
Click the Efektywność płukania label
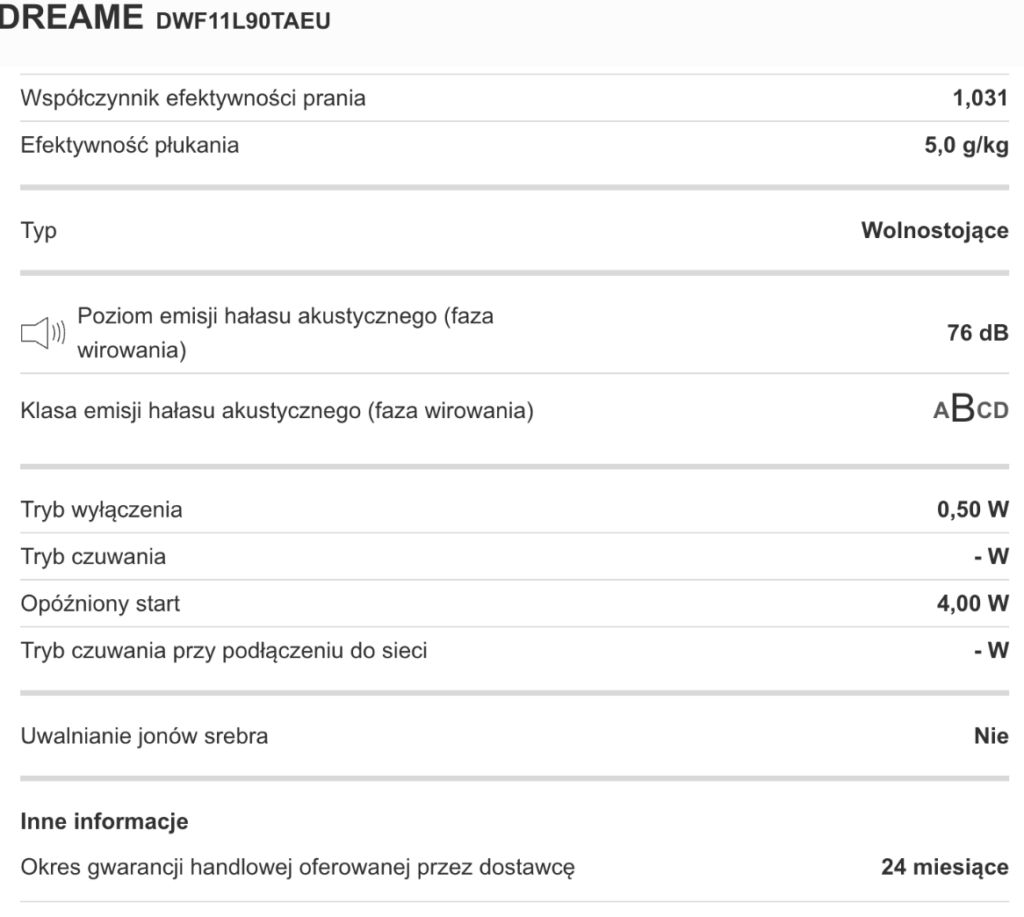[130, 145]
